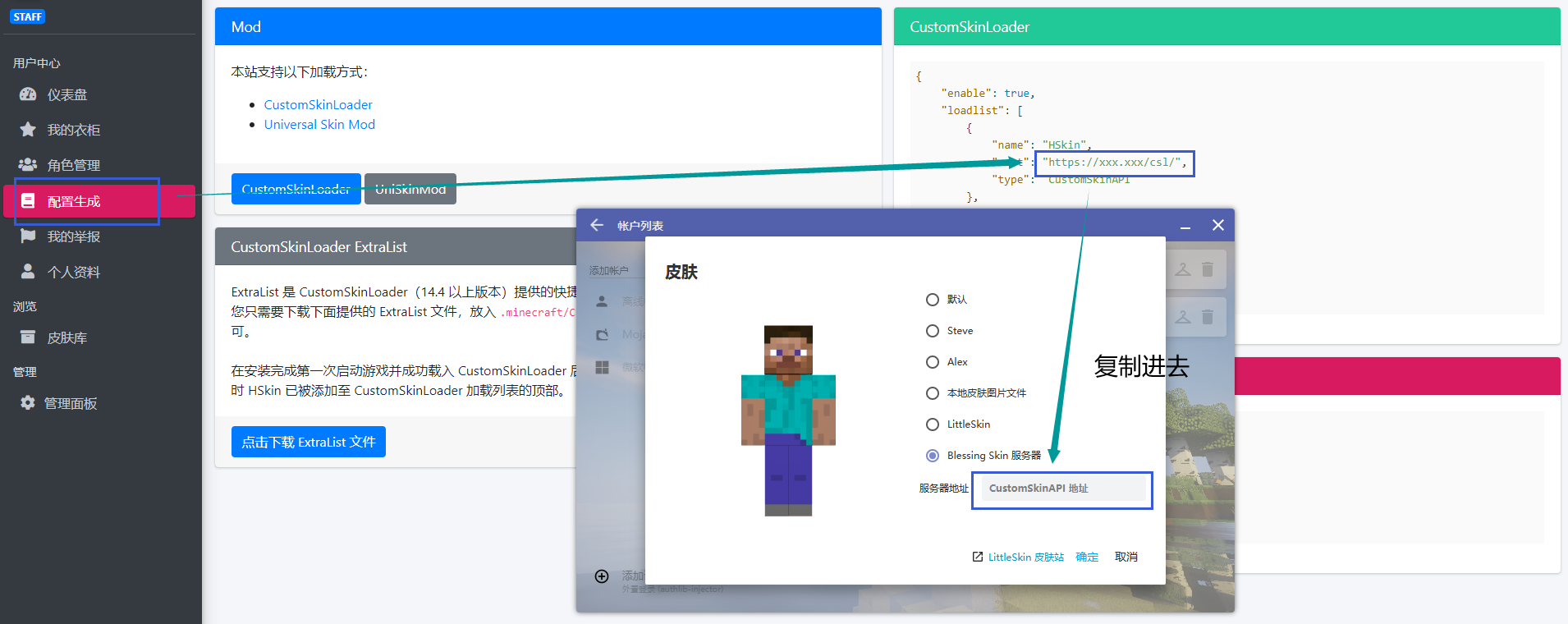Click the first trash delete icon in account list
The width and height of the screenshot is (1568, 624).
1208,269
